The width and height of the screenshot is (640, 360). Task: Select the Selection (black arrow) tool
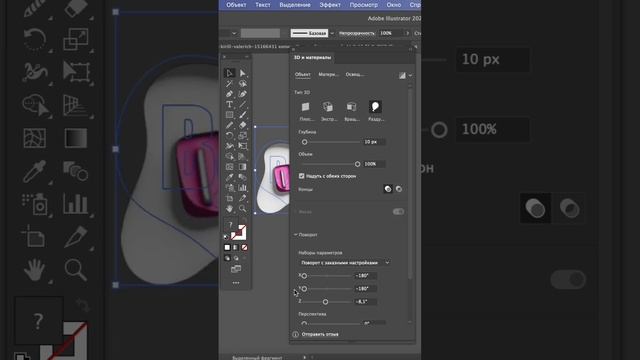coord(229,73)
